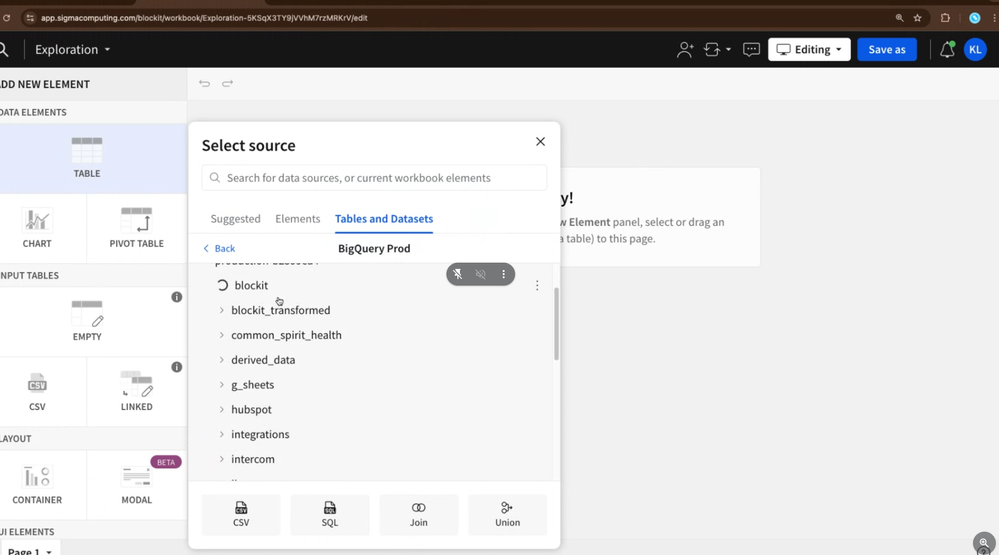Screen dimensions: 999x555
Task: Expand the intercom schema
Action: coord(222,459)
